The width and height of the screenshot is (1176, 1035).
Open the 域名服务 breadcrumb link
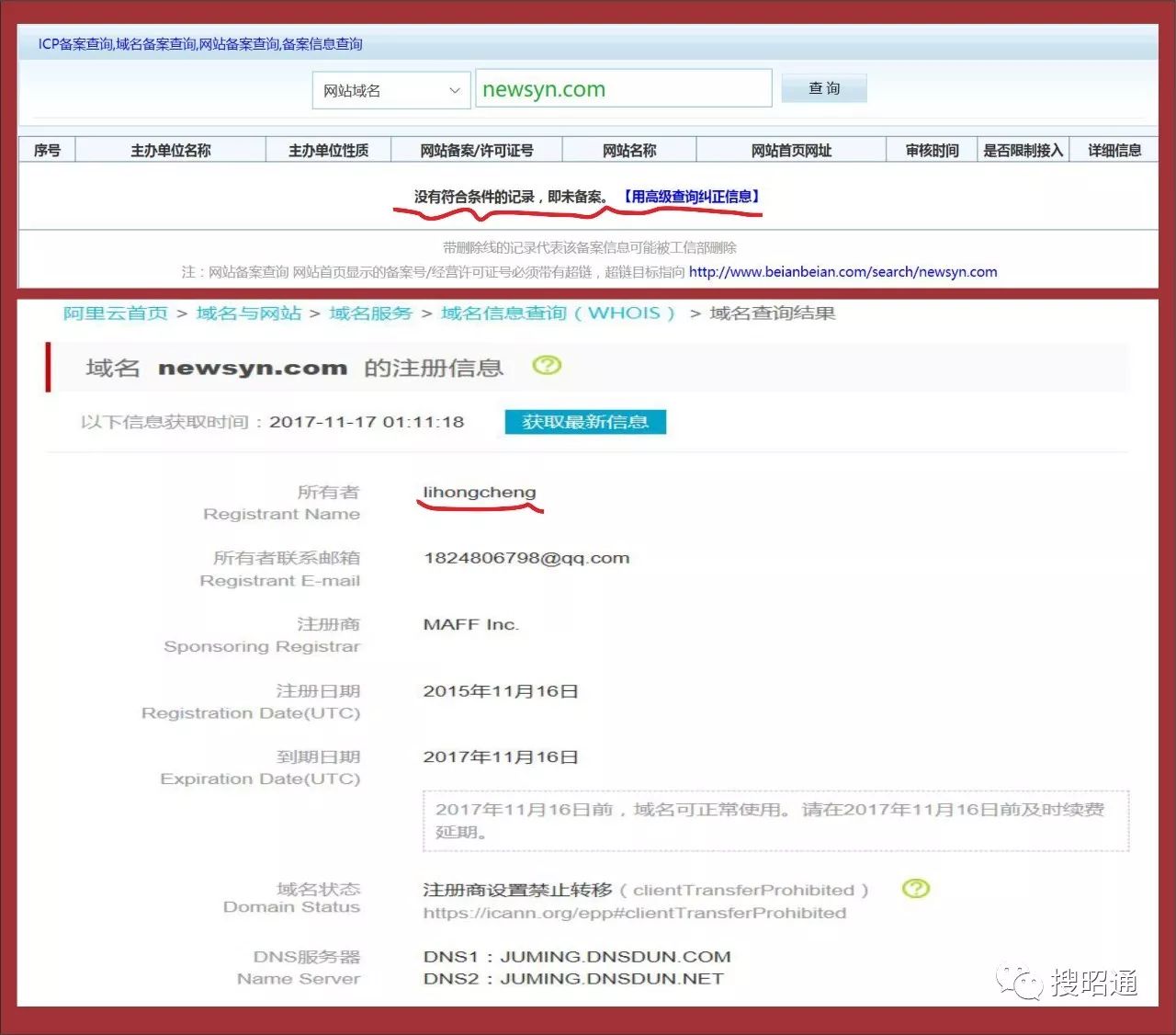coord(371,313)
